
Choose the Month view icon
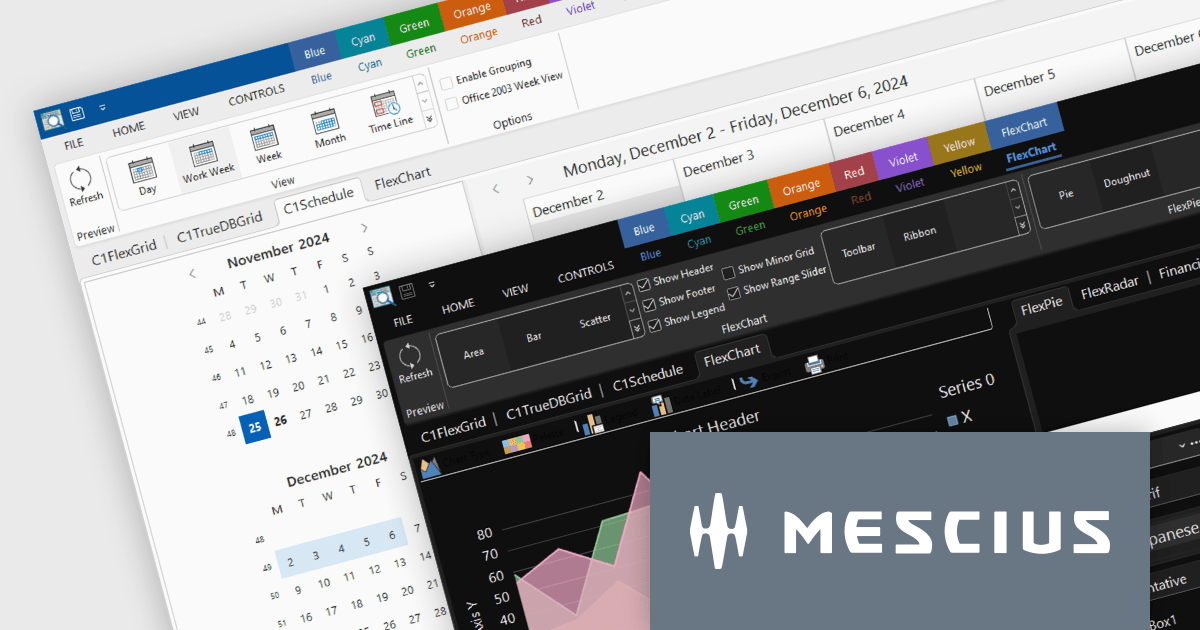click(325, 120)
